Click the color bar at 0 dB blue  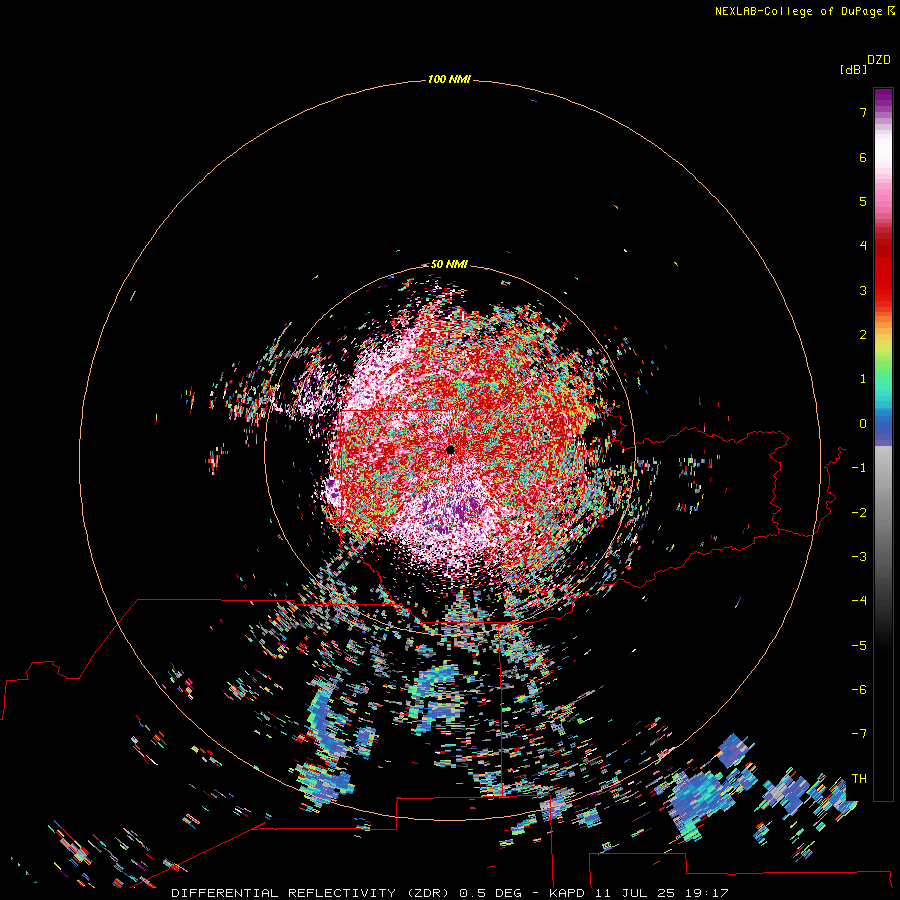[883, 424]
